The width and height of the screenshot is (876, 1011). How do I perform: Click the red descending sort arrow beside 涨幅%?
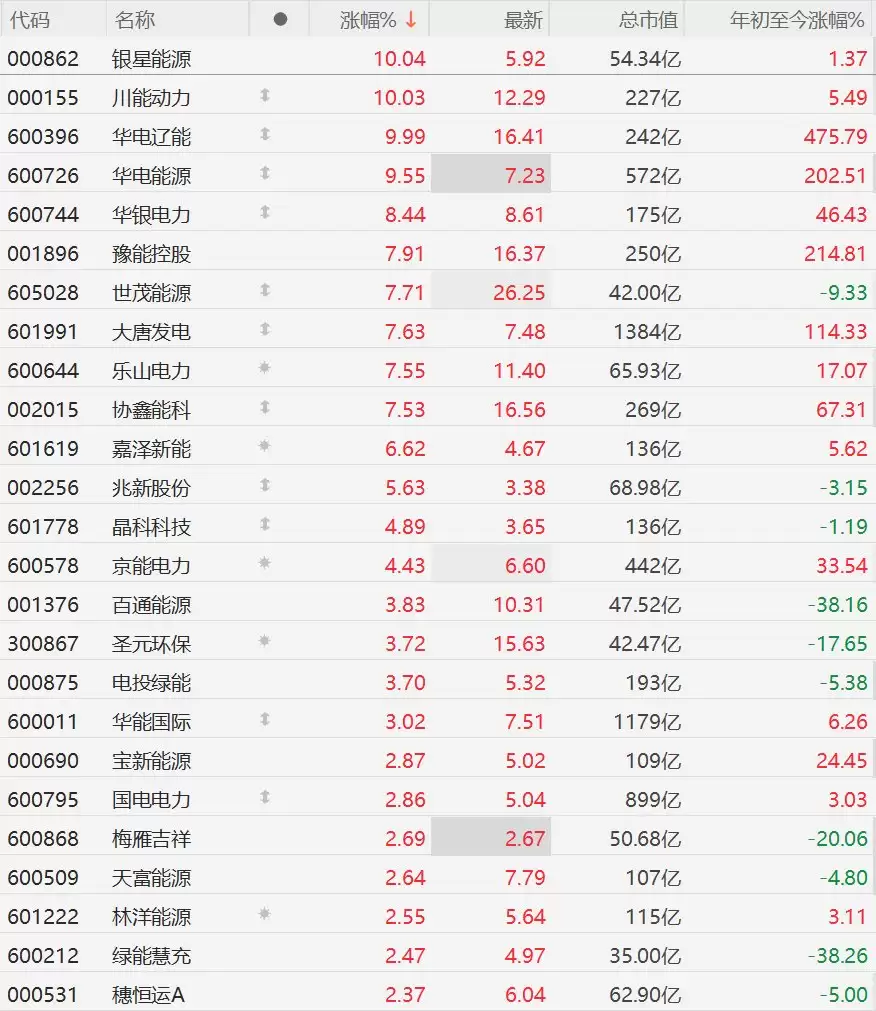[411, 20]
